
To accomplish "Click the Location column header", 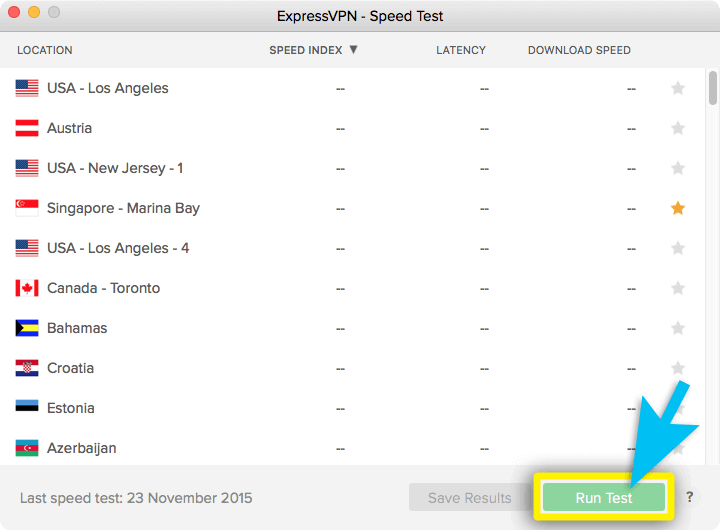I will 45,50.
